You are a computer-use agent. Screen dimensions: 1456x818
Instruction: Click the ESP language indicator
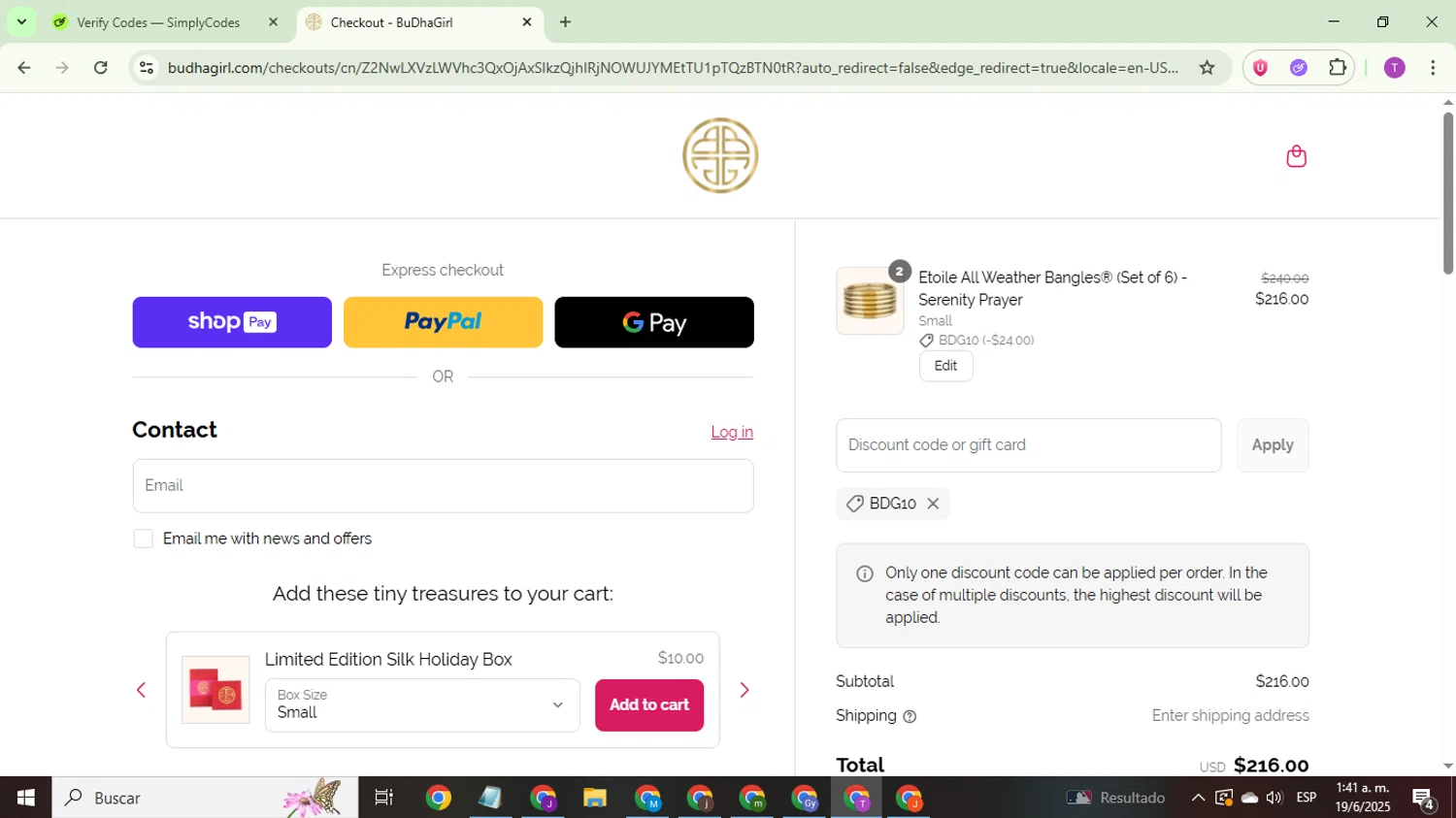(x=1307, y=798)
